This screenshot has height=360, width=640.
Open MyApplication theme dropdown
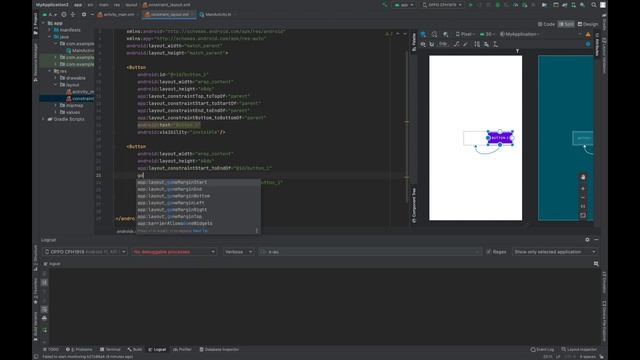click(519, 34)
